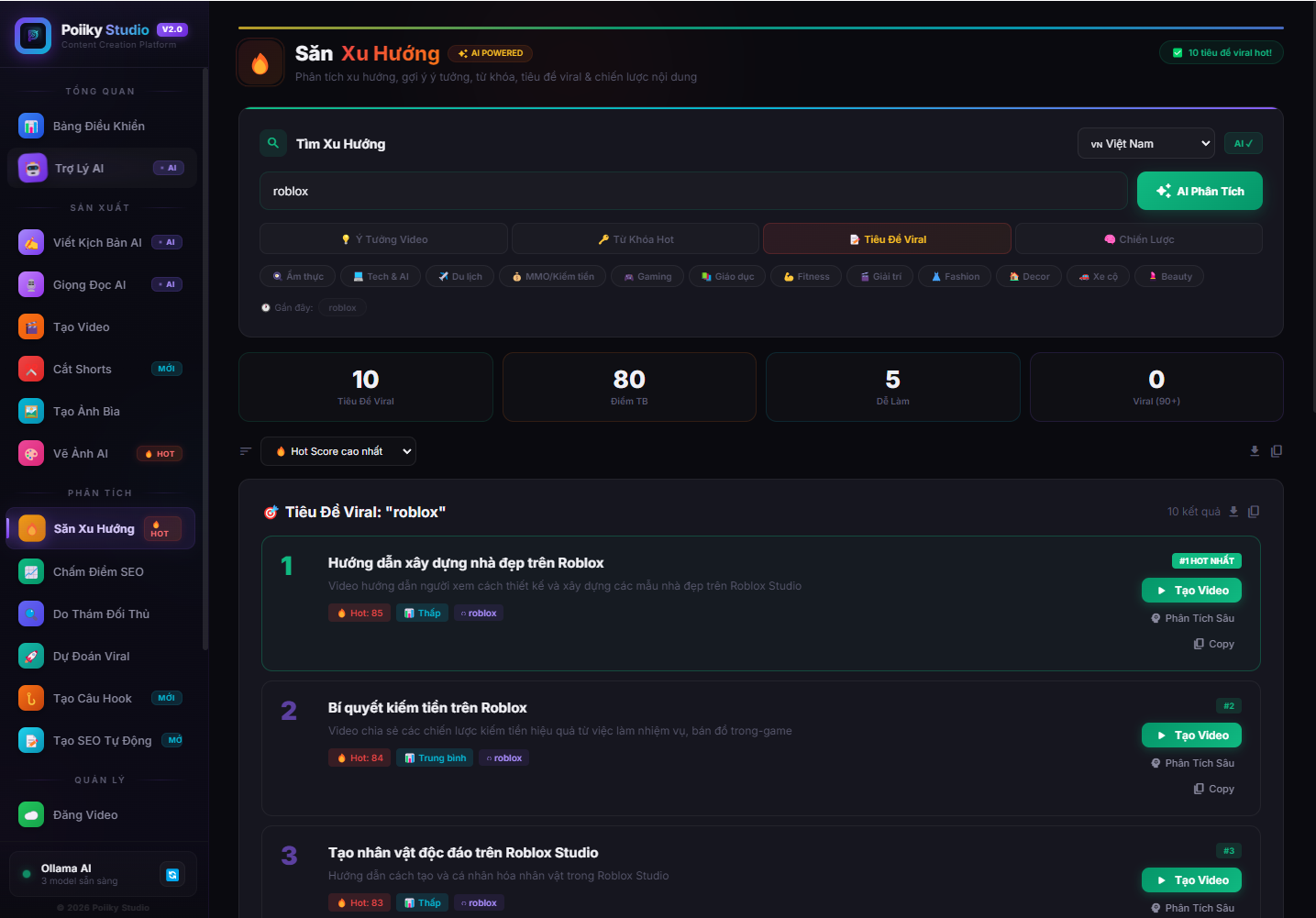This screenshot has height=918, width=1316.
Task: Open the Việt Nam country dropdown
Action: coord(1146,143)
